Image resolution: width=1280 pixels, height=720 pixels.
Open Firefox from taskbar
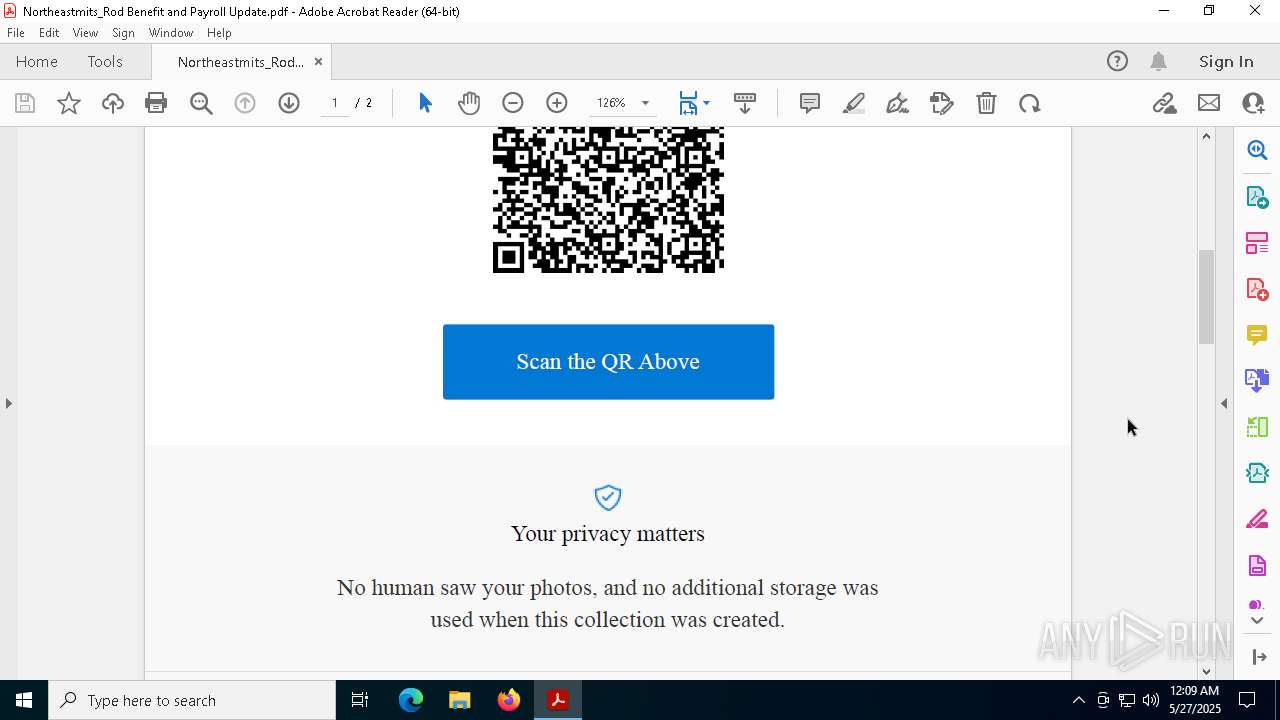[508, 700]
